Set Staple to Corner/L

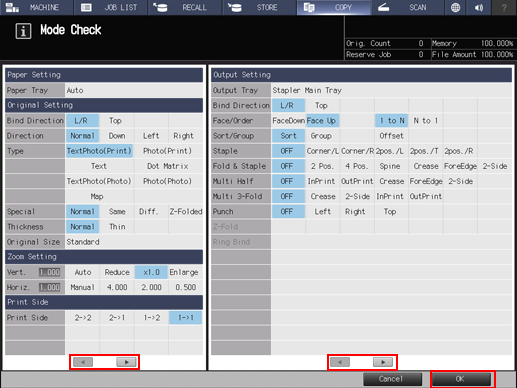click(322, 151)
